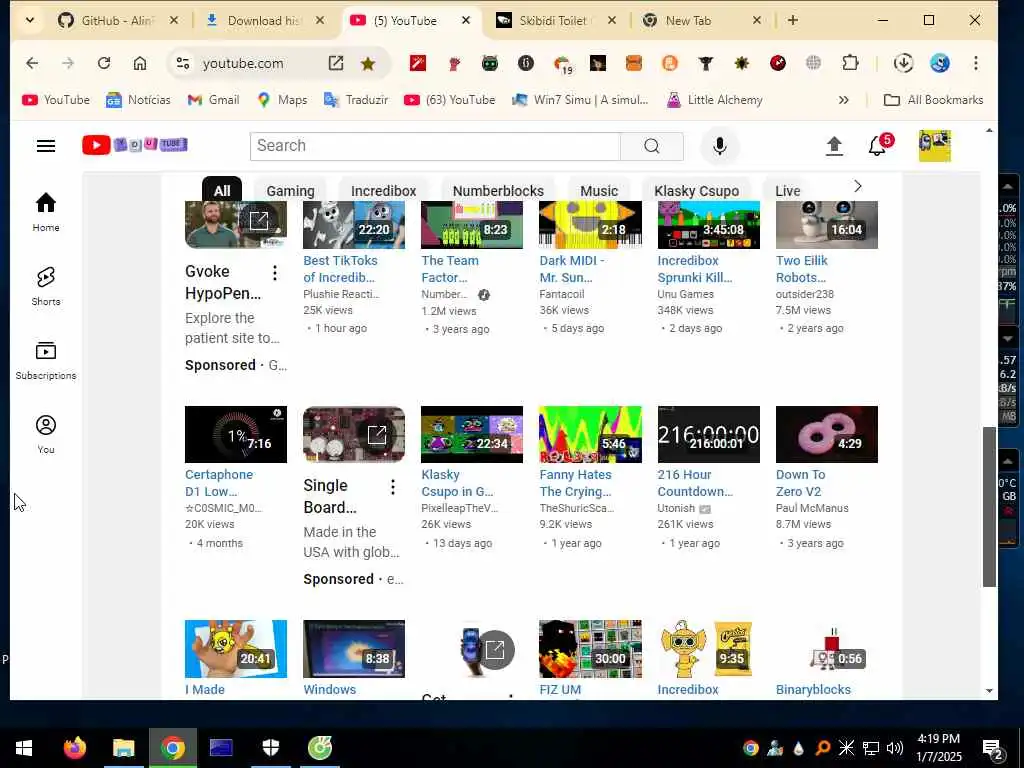
Task: Open a new browser tab
Action: coord(793,20)
